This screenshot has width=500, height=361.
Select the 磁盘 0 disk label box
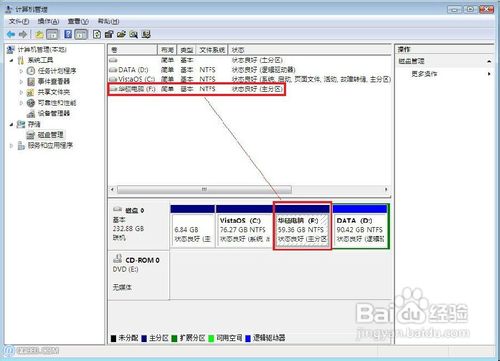[139, 224]
